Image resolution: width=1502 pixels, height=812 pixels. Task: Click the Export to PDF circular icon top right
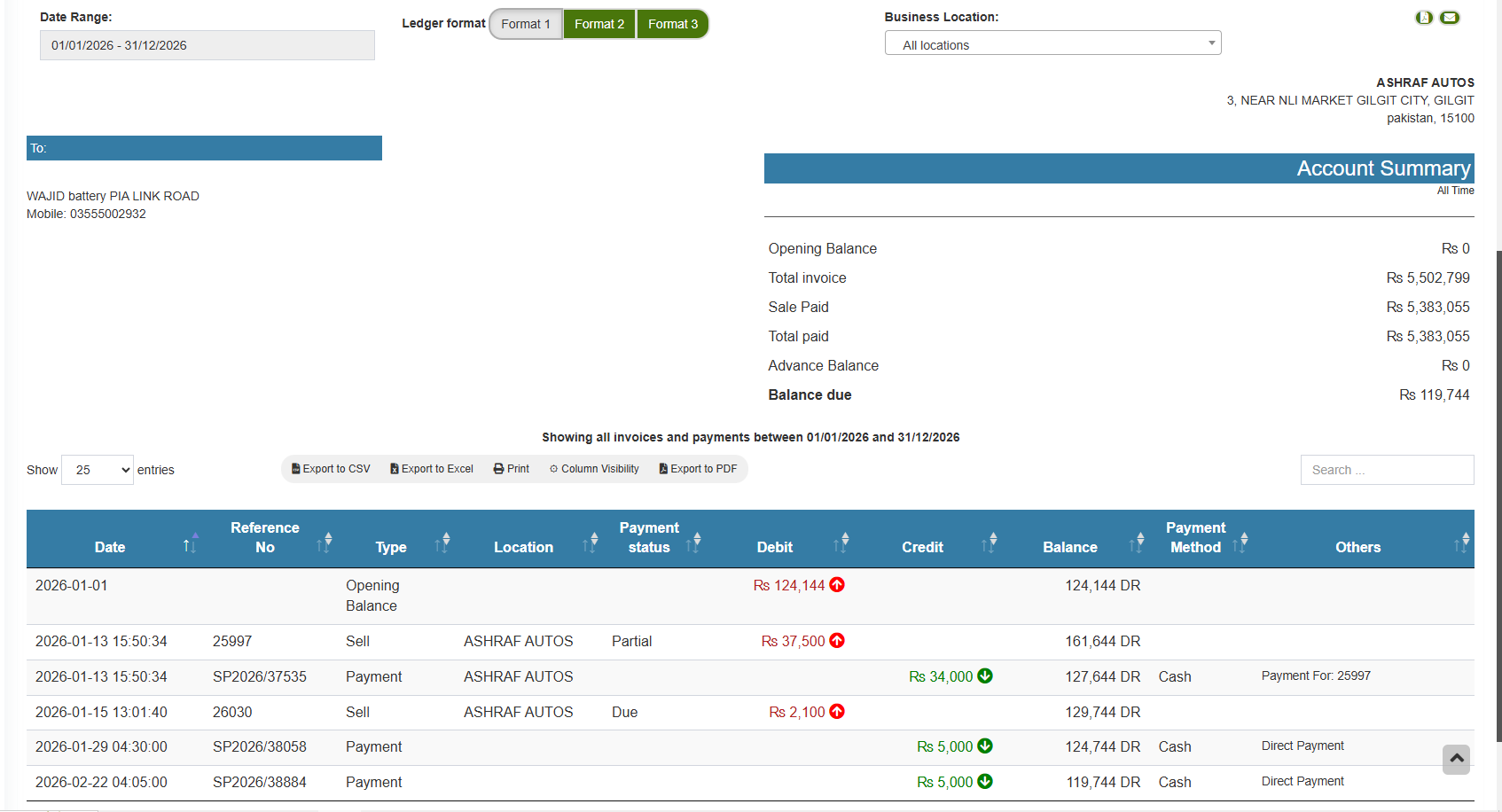1424,17
